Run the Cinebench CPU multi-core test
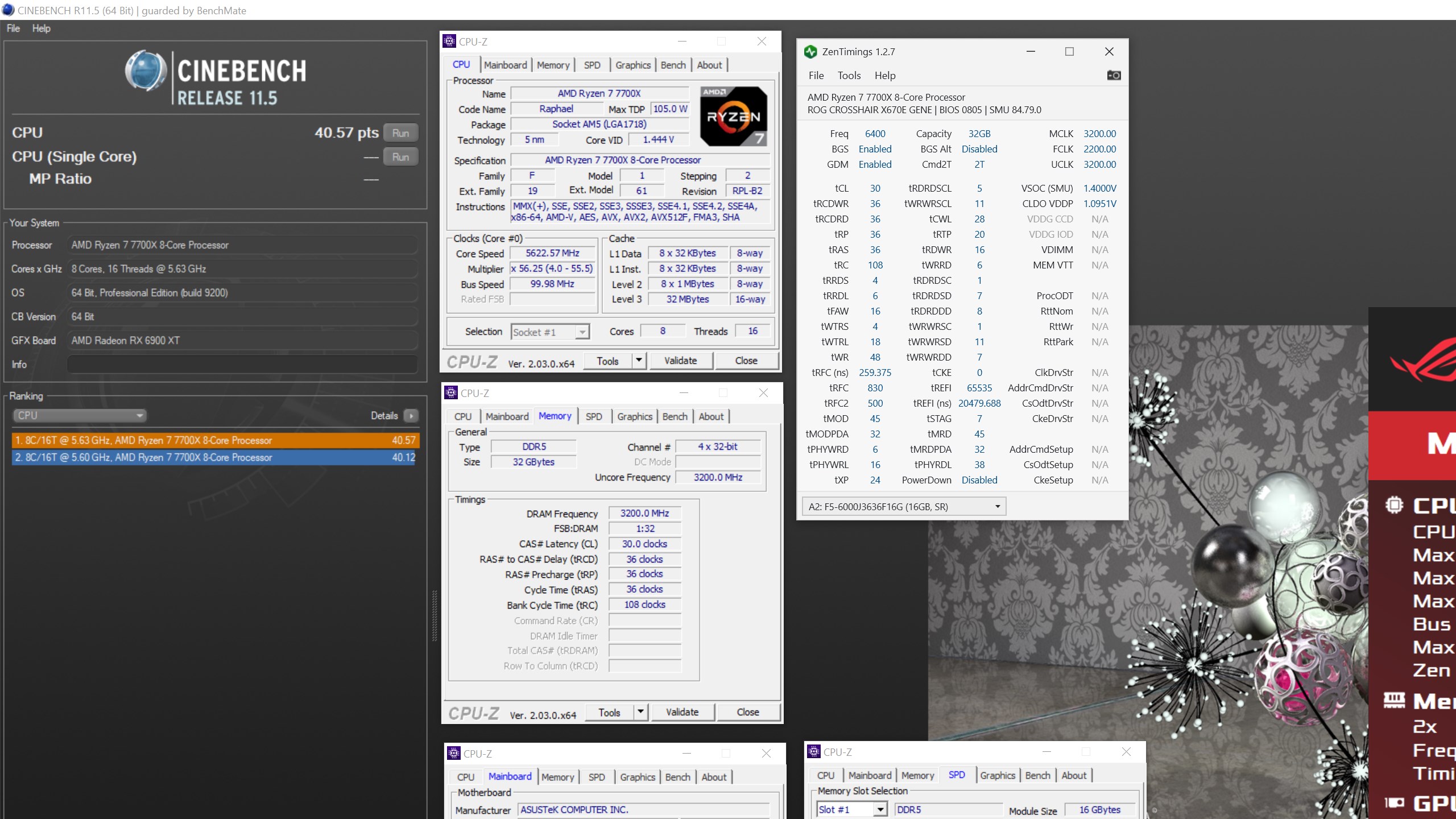Viewport: 1456px width, 819px height. coord(400,133)
